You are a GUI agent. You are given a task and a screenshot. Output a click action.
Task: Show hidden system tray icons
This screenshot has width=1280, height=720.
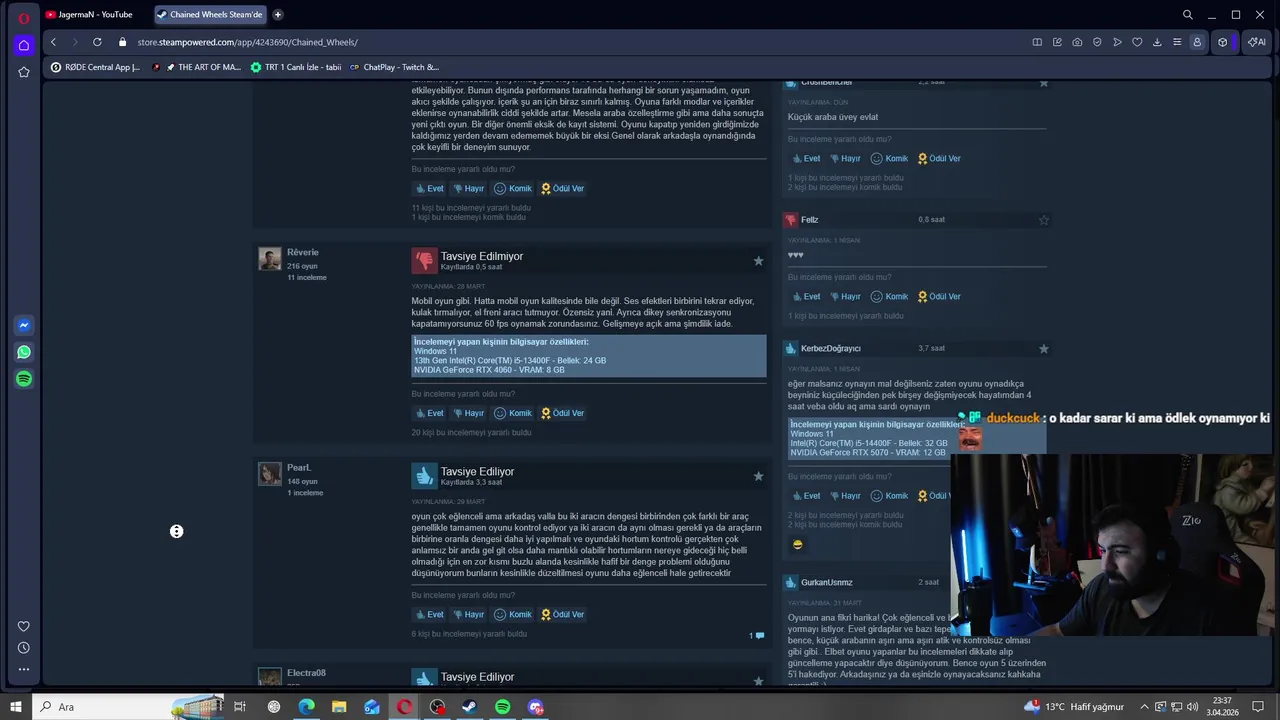pos(1144,707)
